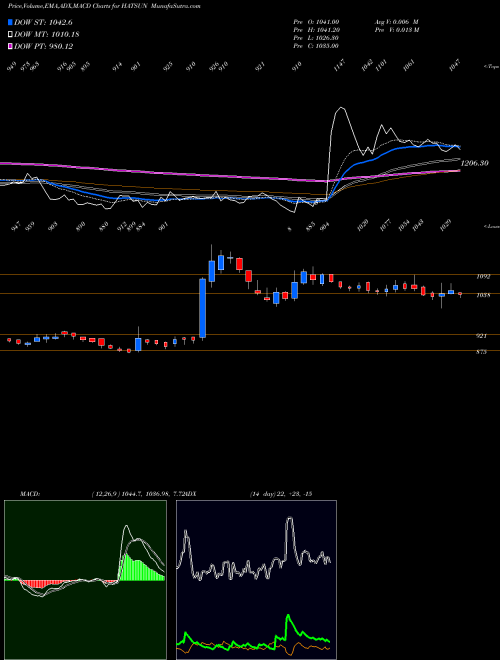
Task: Click the tall blue breakout candlestick
Action: (x=202, y=308)
